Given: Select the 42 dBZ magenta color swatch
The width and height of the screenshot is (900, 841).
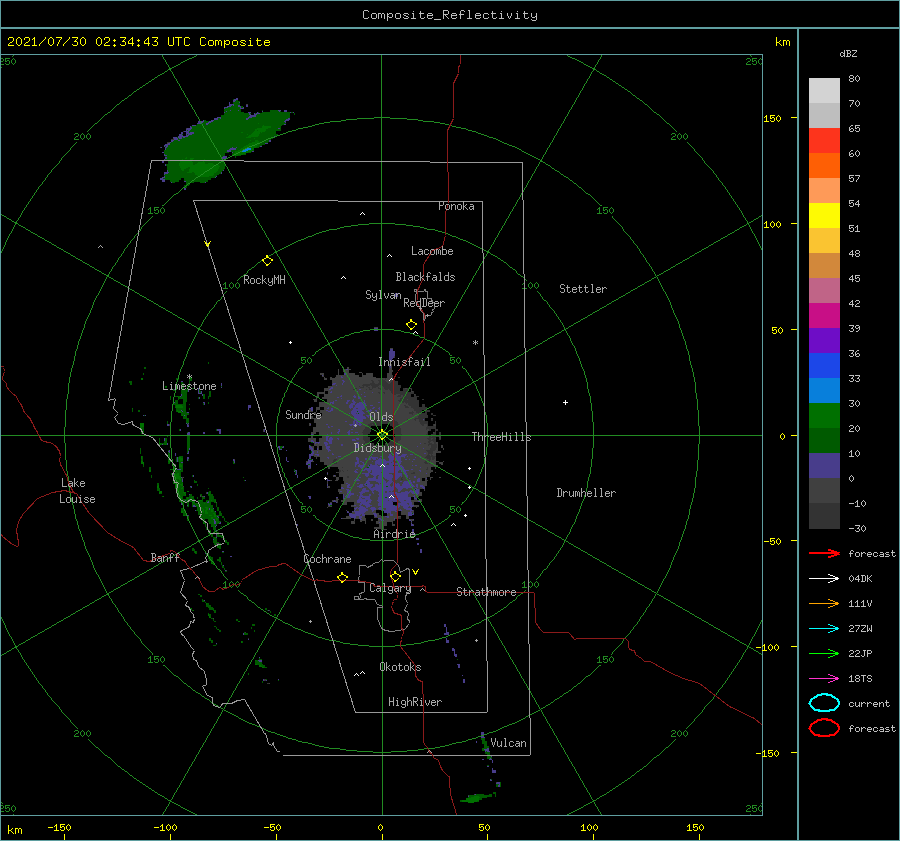Looking at the screenshot, I should 824,316.
